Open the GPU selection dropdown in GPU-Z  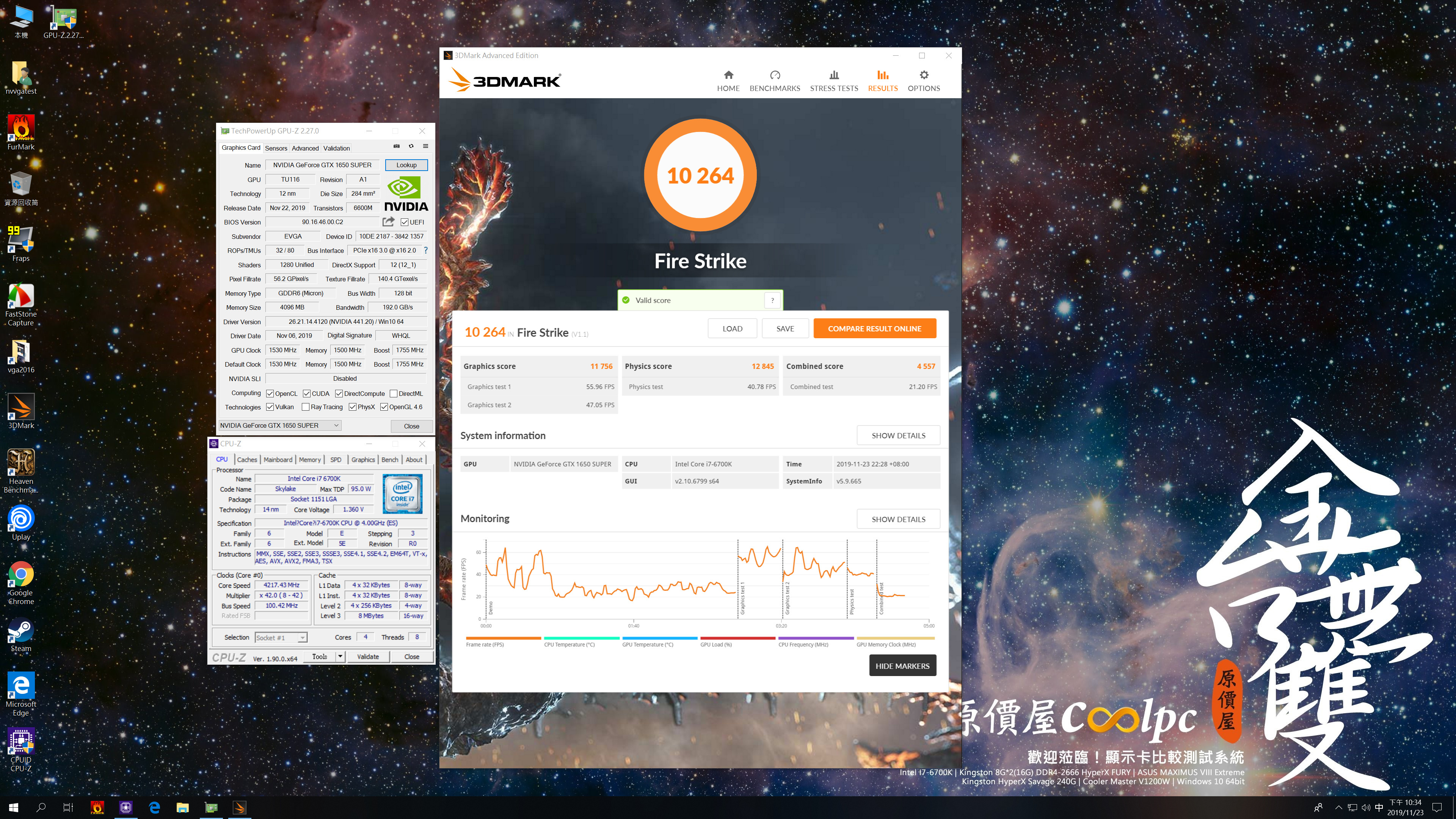tap(280, 425)
